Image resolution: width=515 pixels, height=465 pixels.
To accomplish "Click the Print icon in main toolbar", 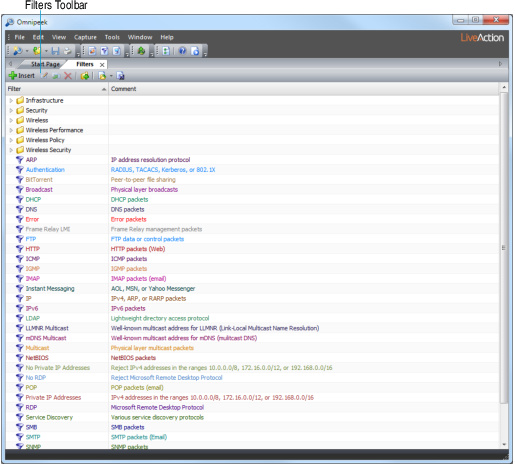I will (68, 51).
